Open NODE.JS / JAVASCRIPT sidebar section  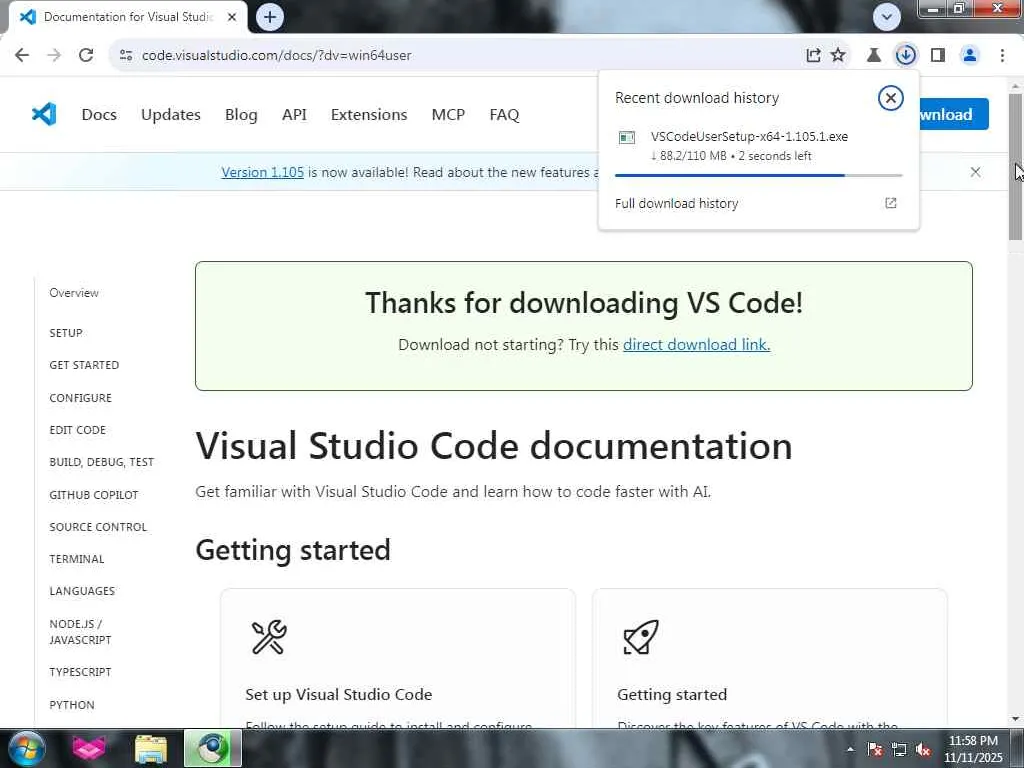(x=80, y=632)
